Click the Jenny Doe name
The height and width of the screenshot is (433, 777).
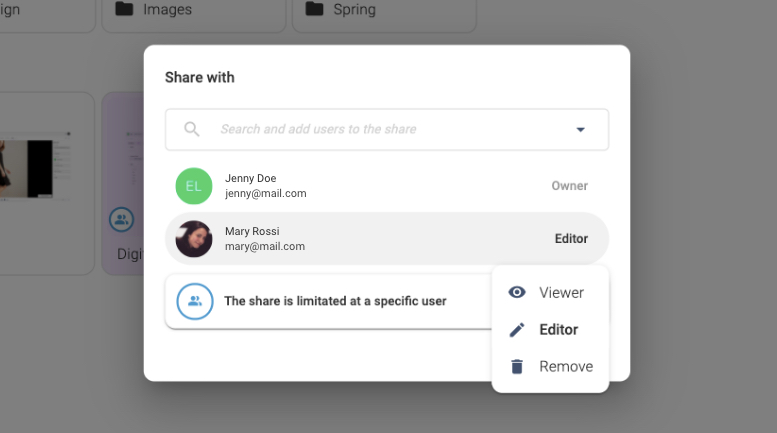point(250,178)
